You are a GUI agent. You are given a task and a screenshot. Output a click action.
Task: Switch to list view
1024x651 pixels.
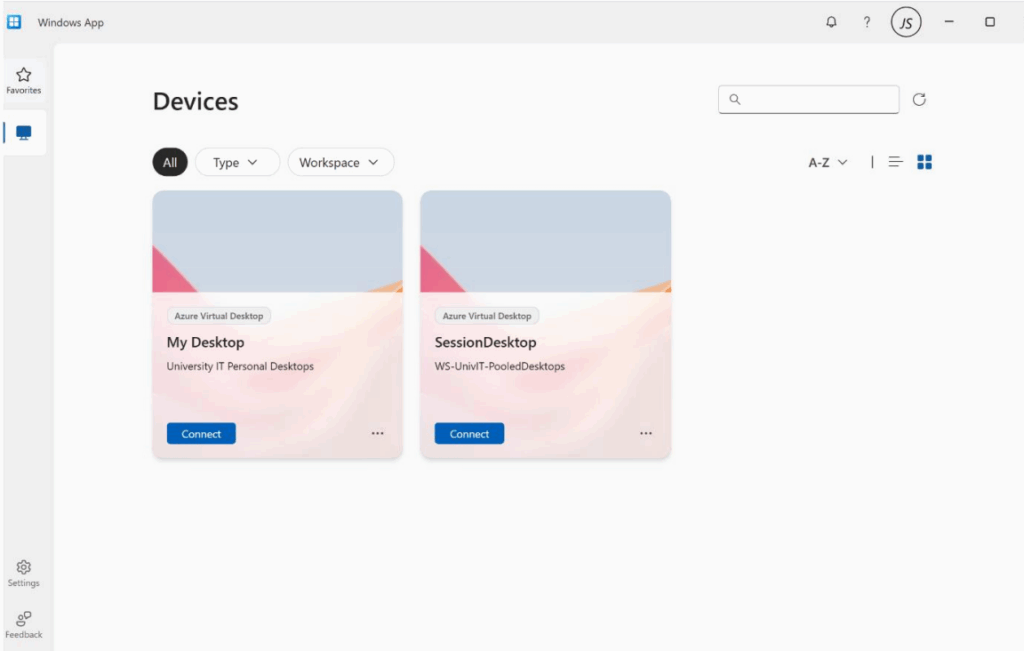click(895, 161)
